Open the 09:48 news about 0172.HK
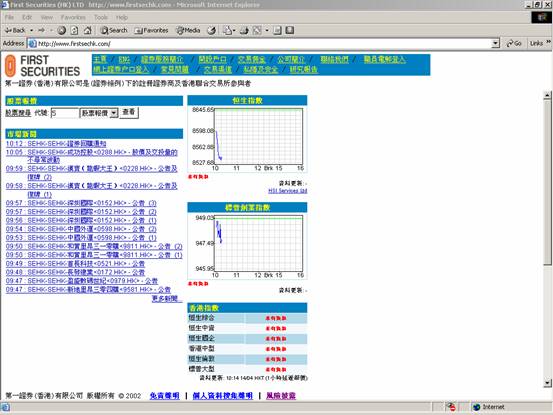This screenshot has height=415, width=553. click(75, 273)
